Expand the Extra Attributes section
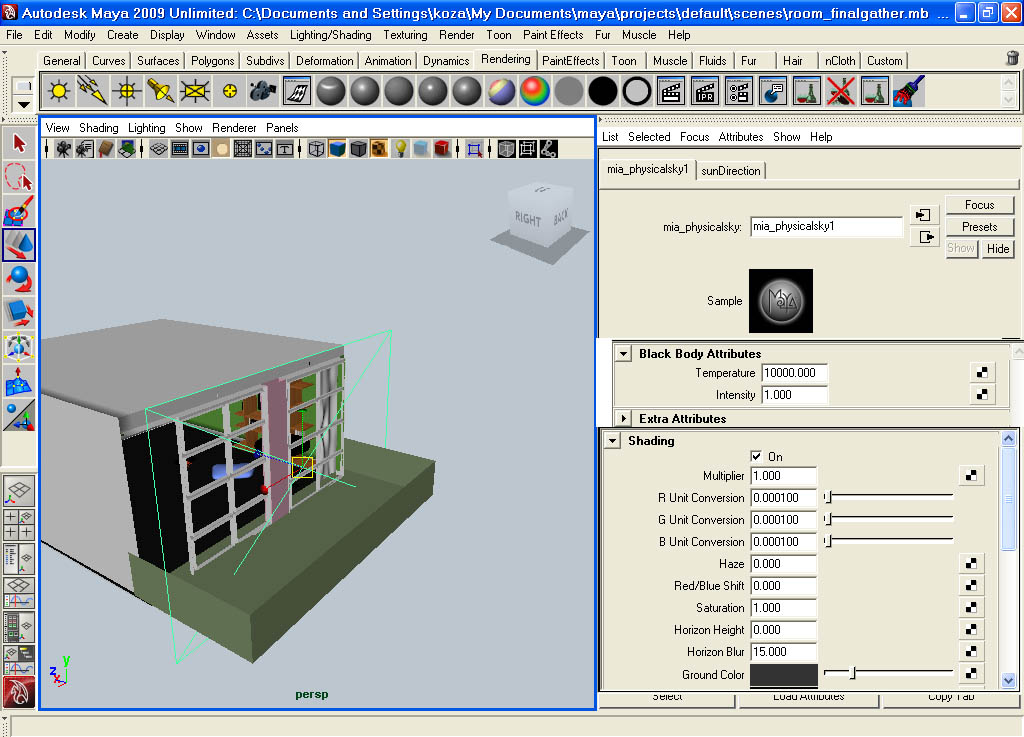The image size is (1024, 737). pos(624,418)
